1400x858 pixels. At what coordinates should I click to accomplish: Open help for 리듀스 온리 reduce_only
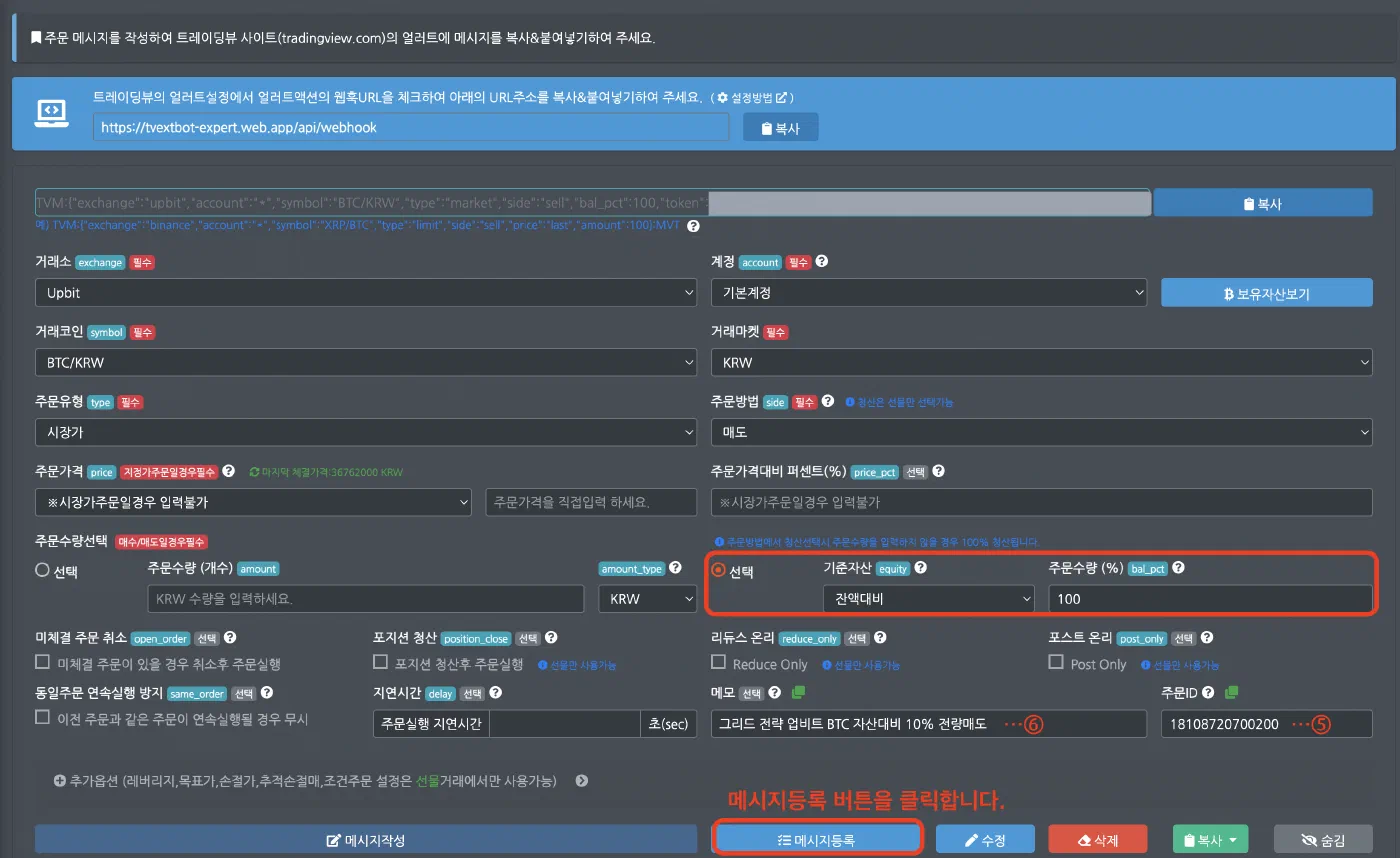[x=880, y=637]
